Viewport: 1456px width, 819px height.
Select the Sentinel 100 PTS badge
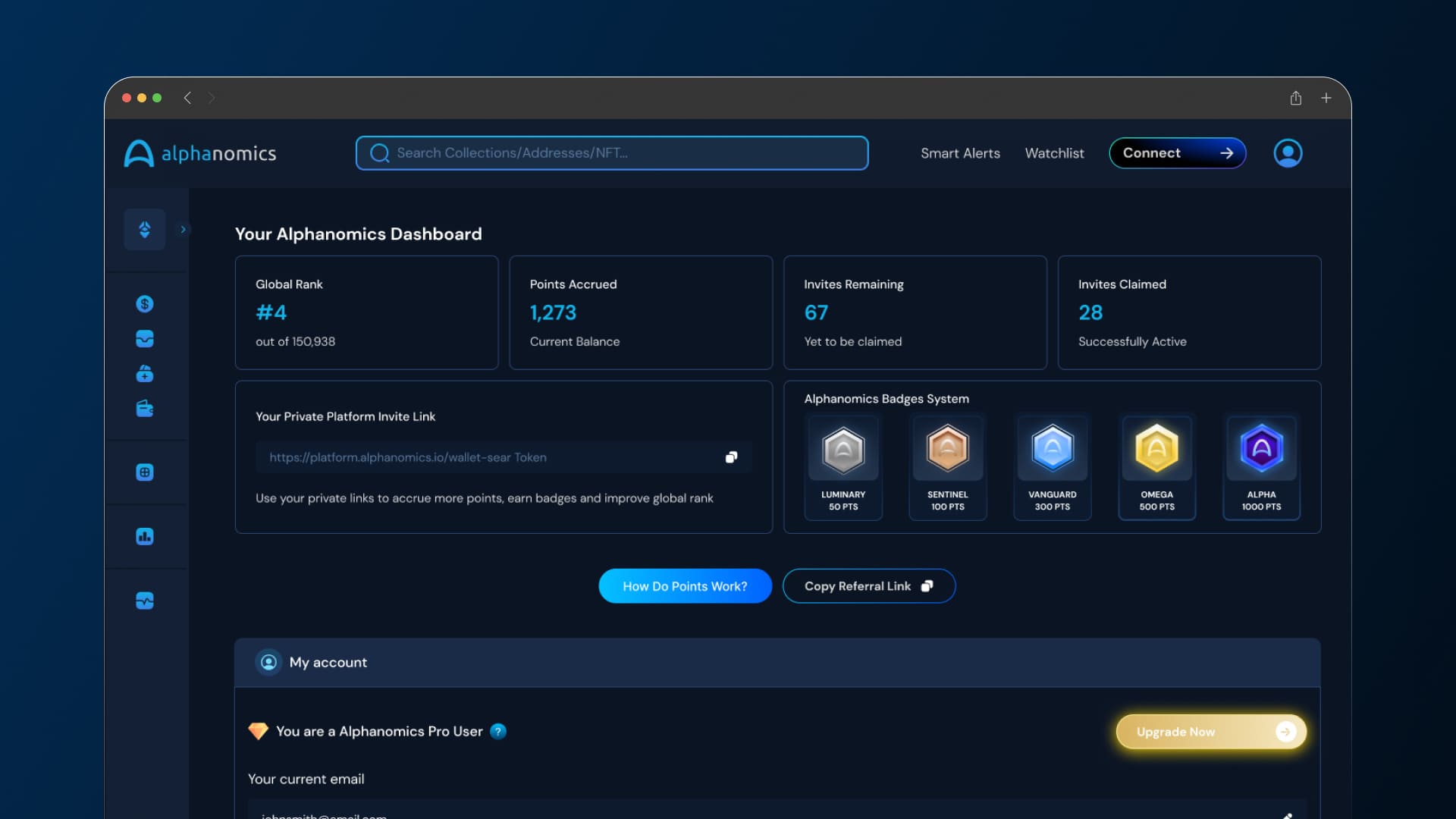948,467
